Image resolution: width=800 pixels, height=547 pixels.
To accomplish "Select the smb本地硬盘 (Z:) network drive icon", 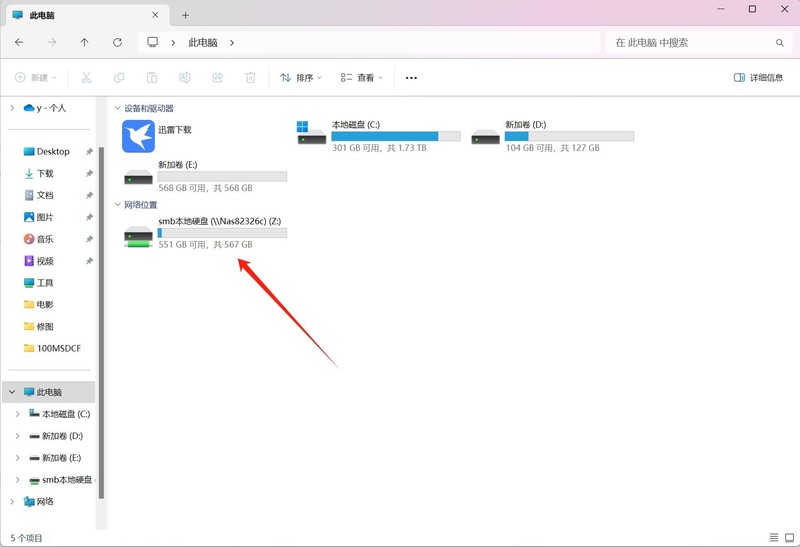I will [138, 237].
